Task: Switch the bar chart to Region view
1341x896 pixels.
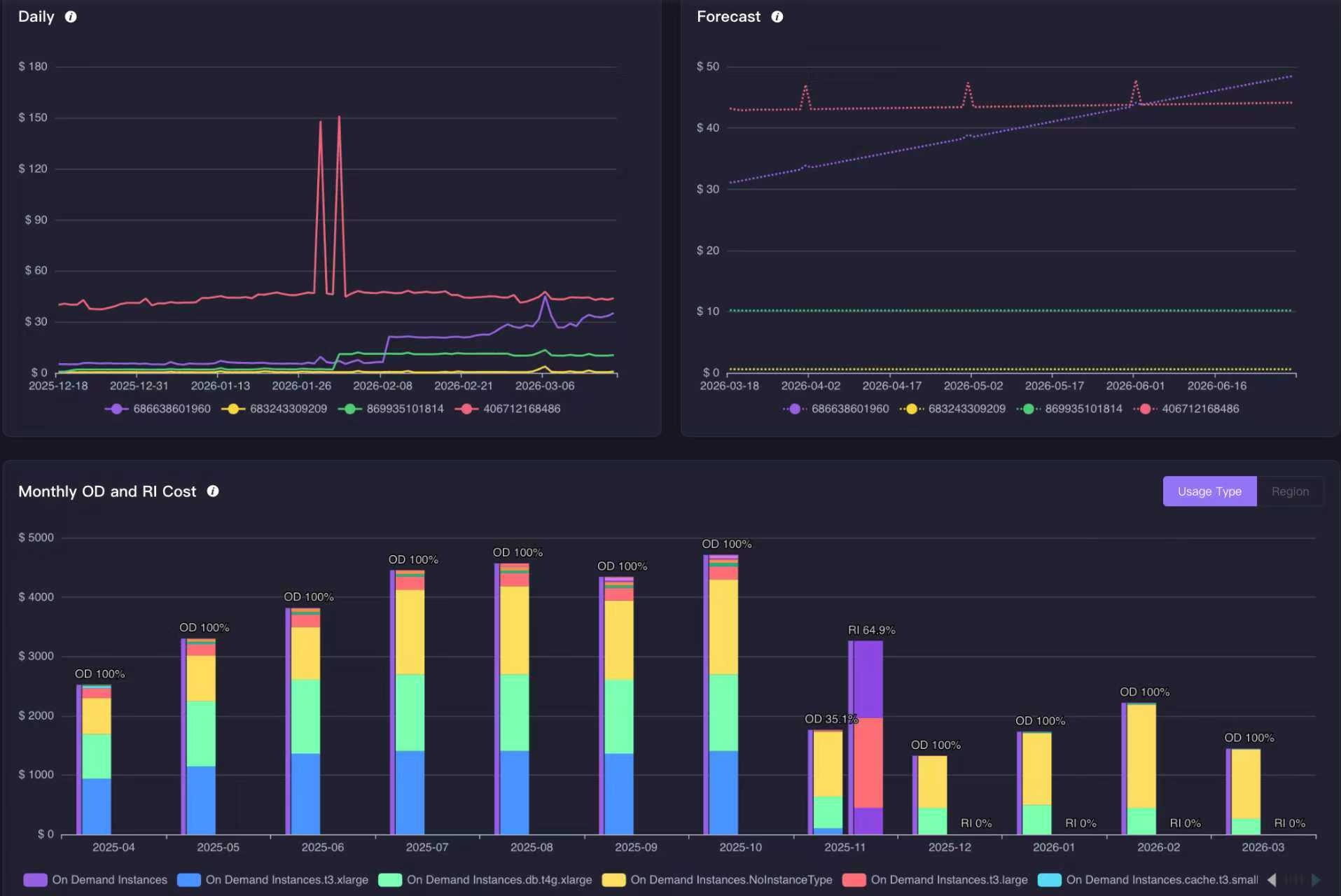Action: (1291, 491)
